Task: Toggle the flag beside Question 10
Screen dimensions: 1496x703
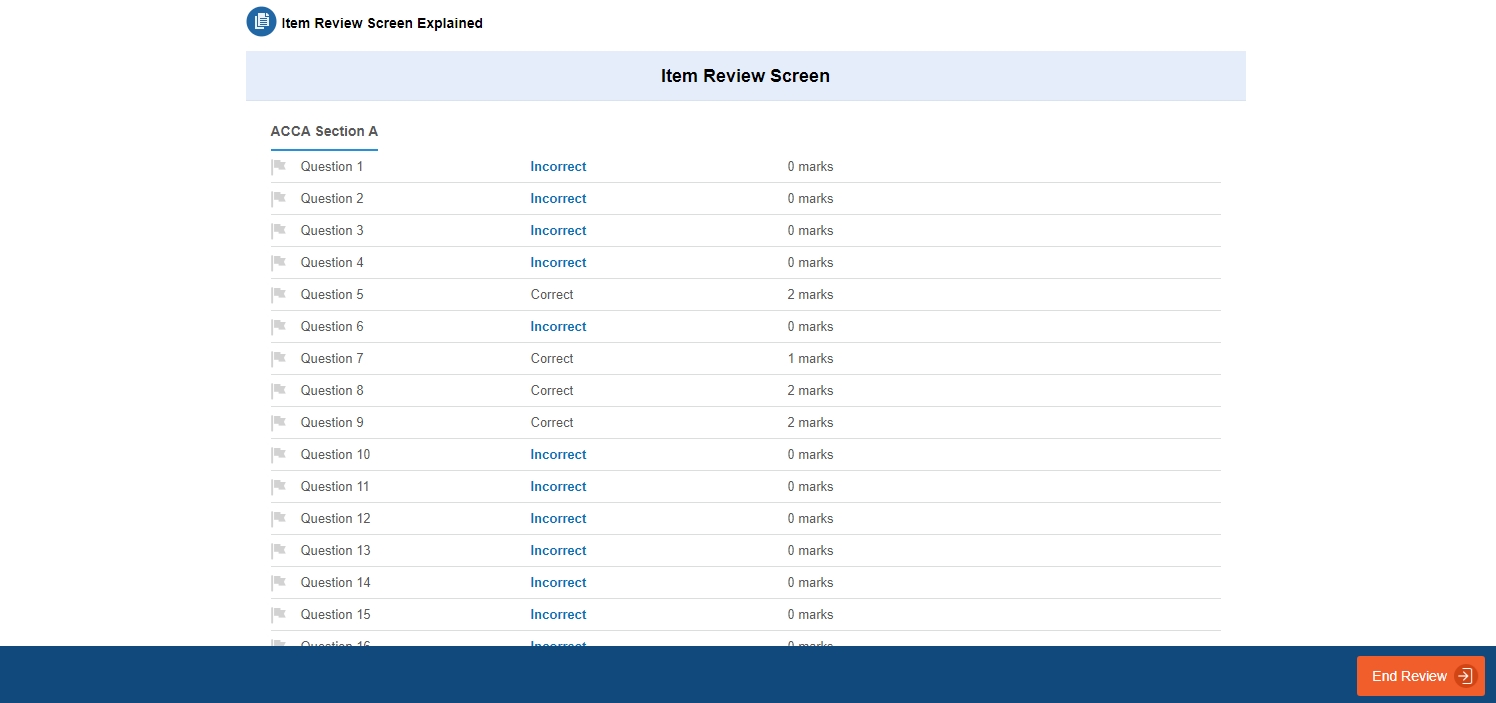Action: (x=279, y=455)
